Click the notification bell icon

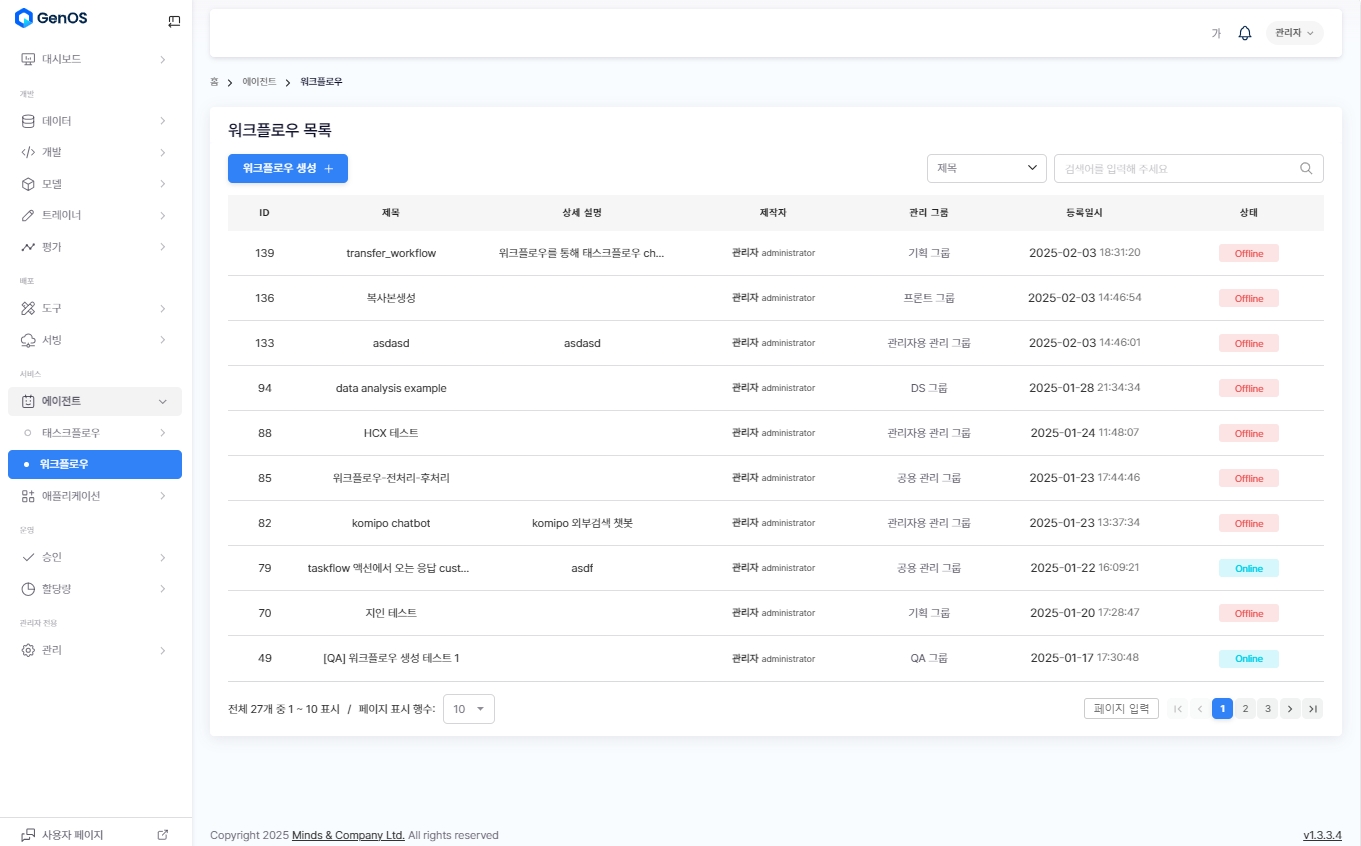(1245, 33)
